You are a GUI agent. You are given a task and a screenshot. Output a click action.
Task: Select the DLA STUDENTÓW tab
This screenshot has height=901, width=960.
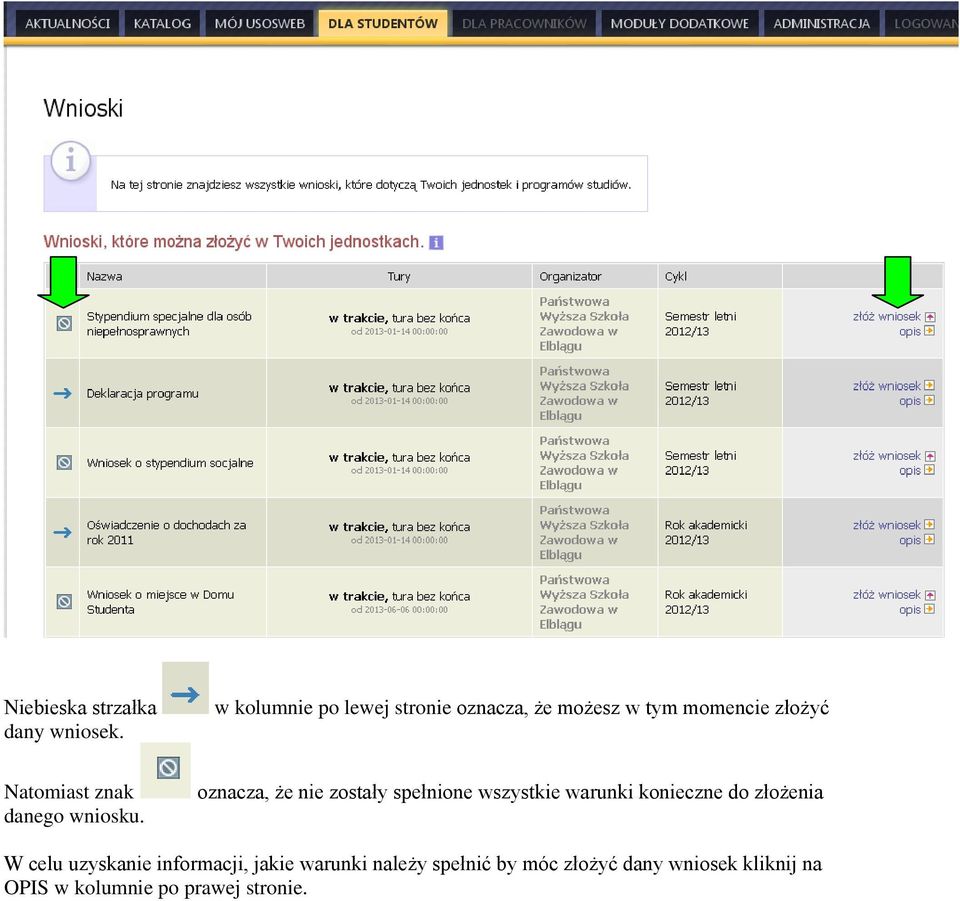pos(383,23)
